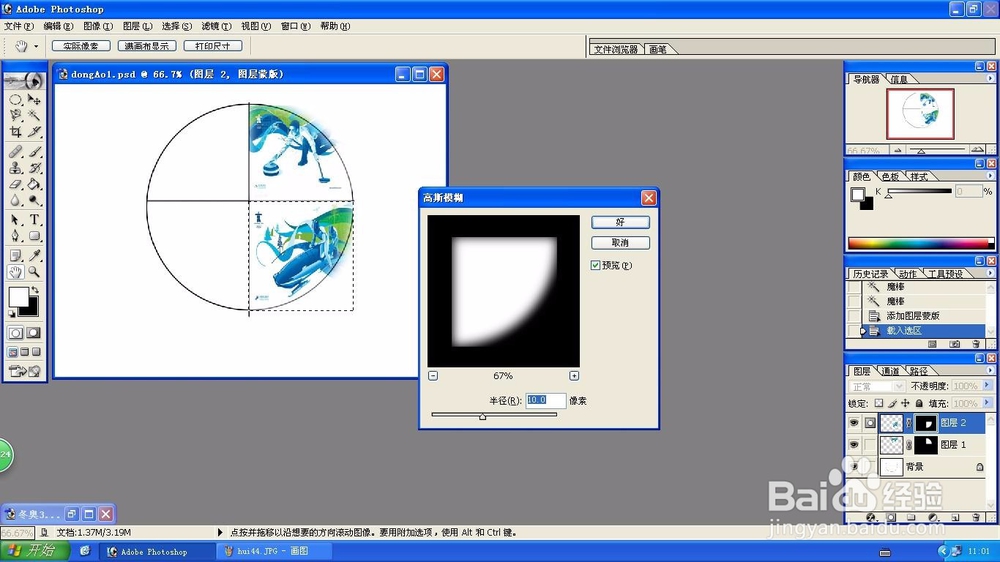Image resolution: width=1000 pixels, height=562 pixels.
Task: Open the 填充 fill slider arrow
Action: tap(987, 403)
